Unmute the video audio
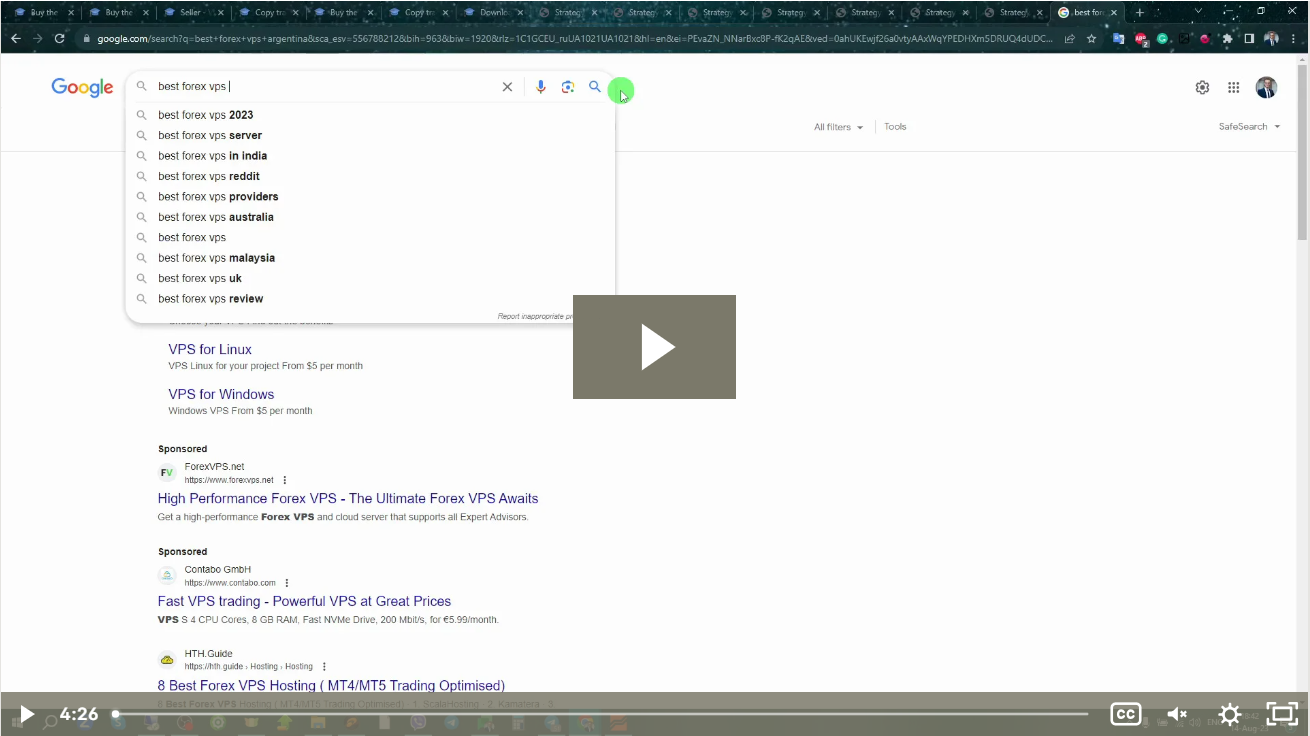 pyautogui.click(x=1176, y=714)
